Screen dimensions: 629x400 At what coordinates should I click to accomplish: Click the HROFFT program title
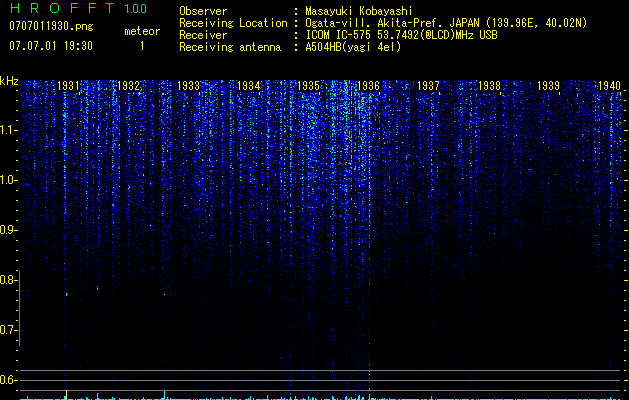(x=63, y=8)
